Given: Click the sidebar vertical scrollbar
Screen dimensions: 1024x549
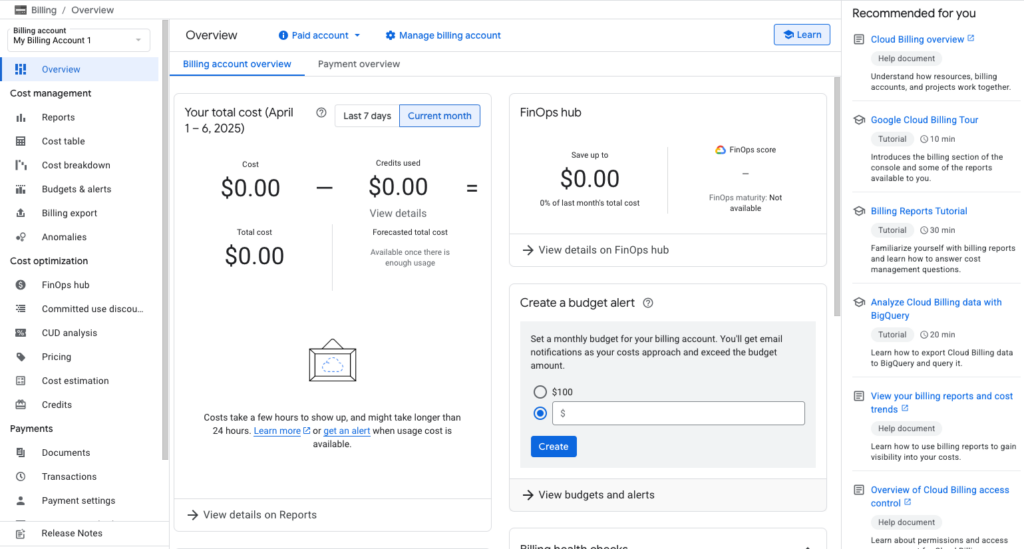Looking at the screenshot, I should pos(165,240).
